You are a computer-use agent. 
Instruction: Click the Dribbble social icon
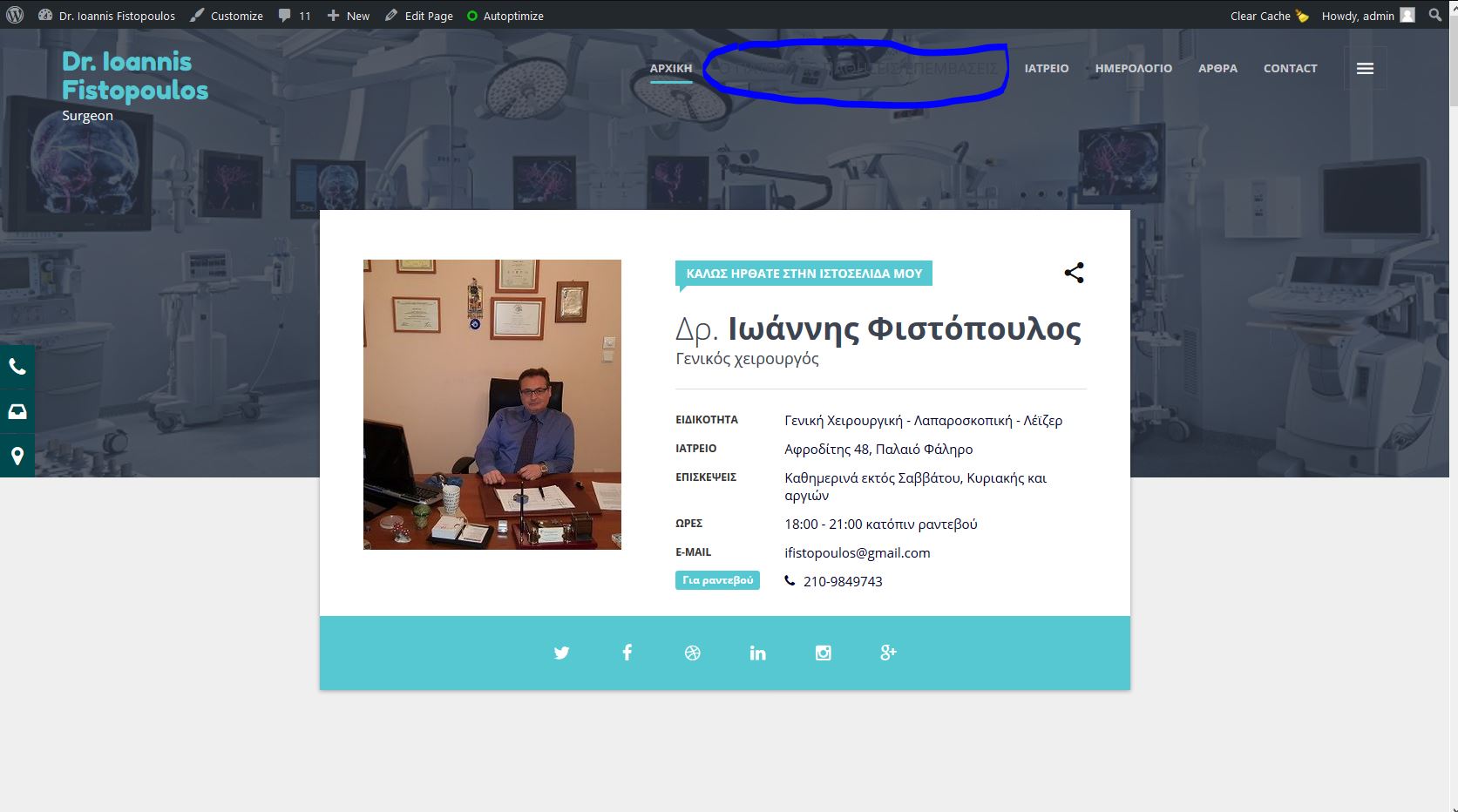coord(692,653)
